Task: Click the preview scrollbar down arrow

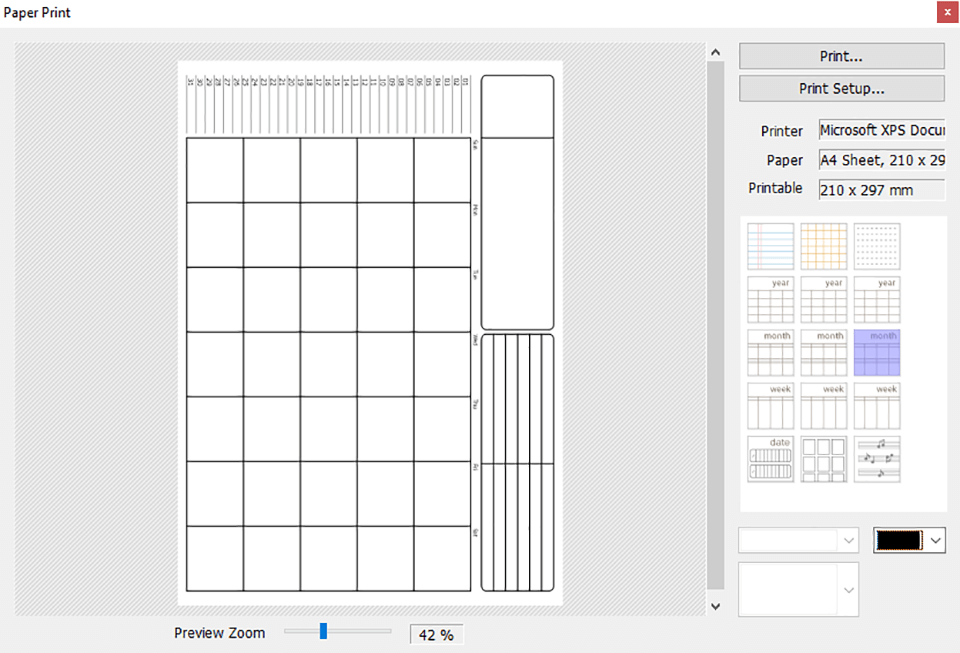Action: 714,606
